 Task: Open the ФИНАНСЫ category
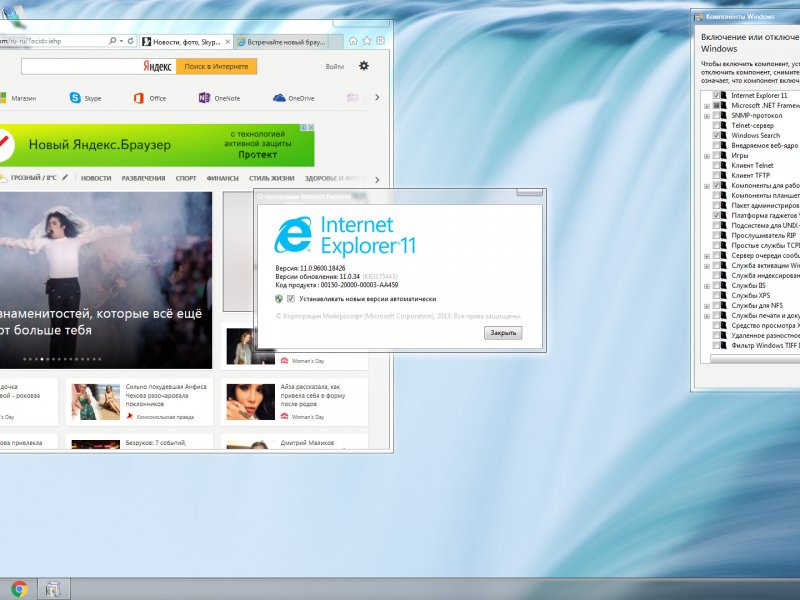coord(222,178)
